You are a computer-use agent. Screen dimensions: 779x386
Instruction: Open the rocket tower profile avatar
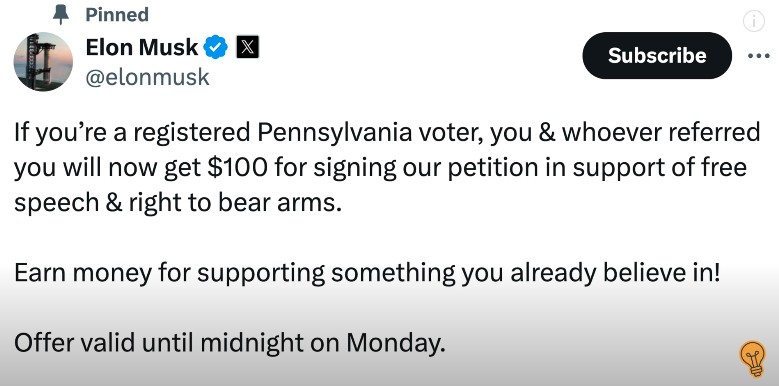coord(43,62)
